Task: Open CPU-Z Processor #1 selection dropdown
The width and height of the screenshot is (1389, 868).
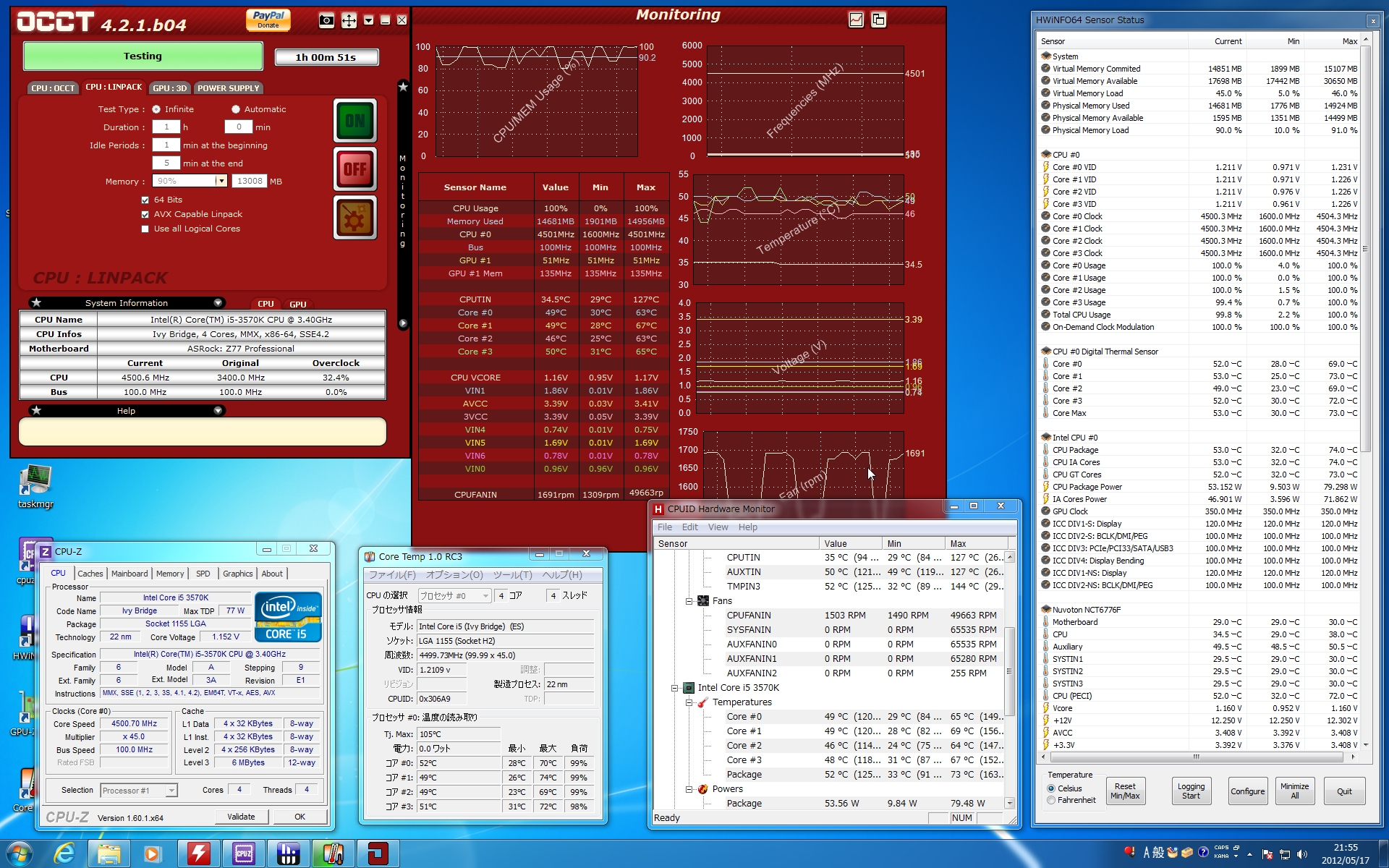Action: [x=171, y=791]
